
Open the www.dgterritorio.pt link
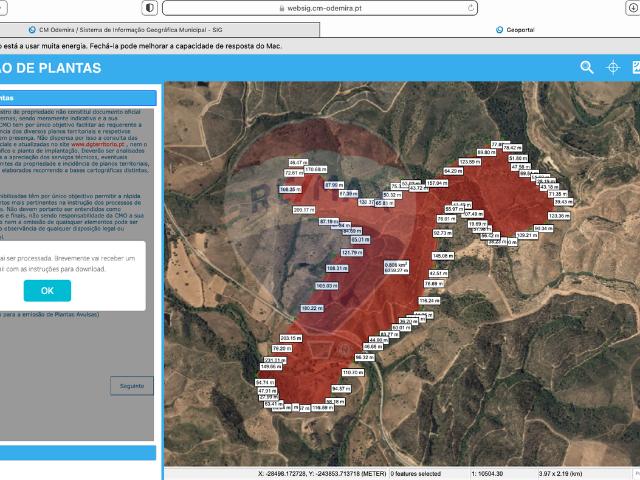click(x=97, y=144)
